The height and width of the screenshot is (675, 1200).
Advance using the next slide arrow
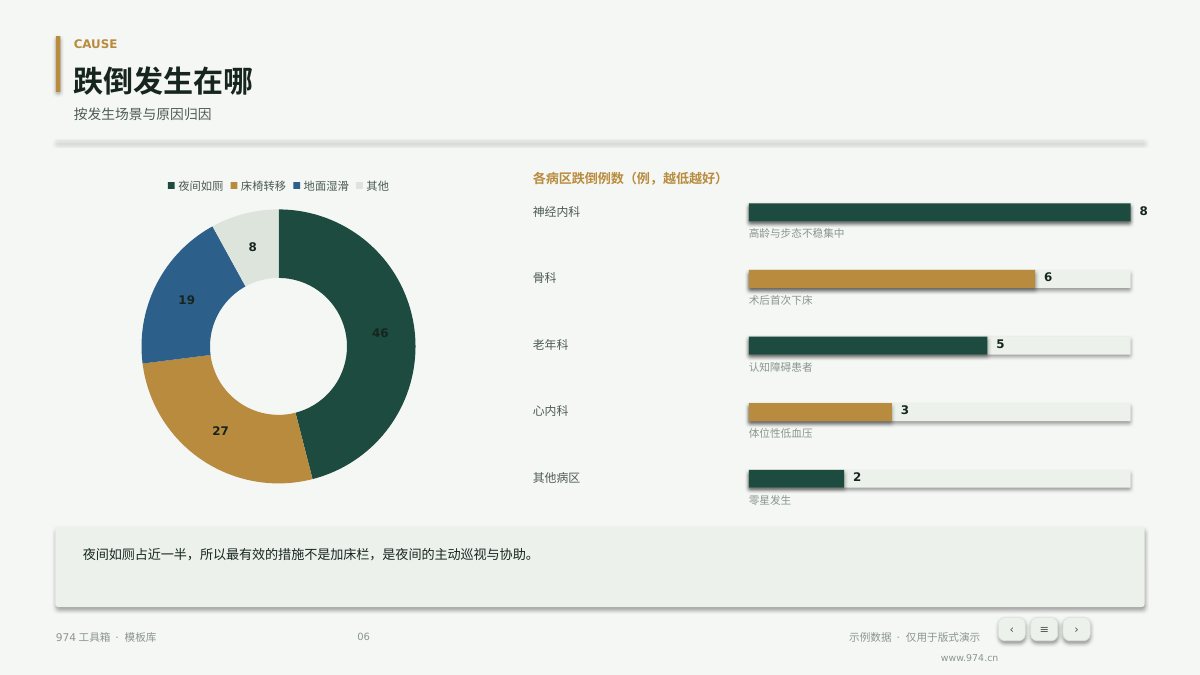tap(1076, 629)
